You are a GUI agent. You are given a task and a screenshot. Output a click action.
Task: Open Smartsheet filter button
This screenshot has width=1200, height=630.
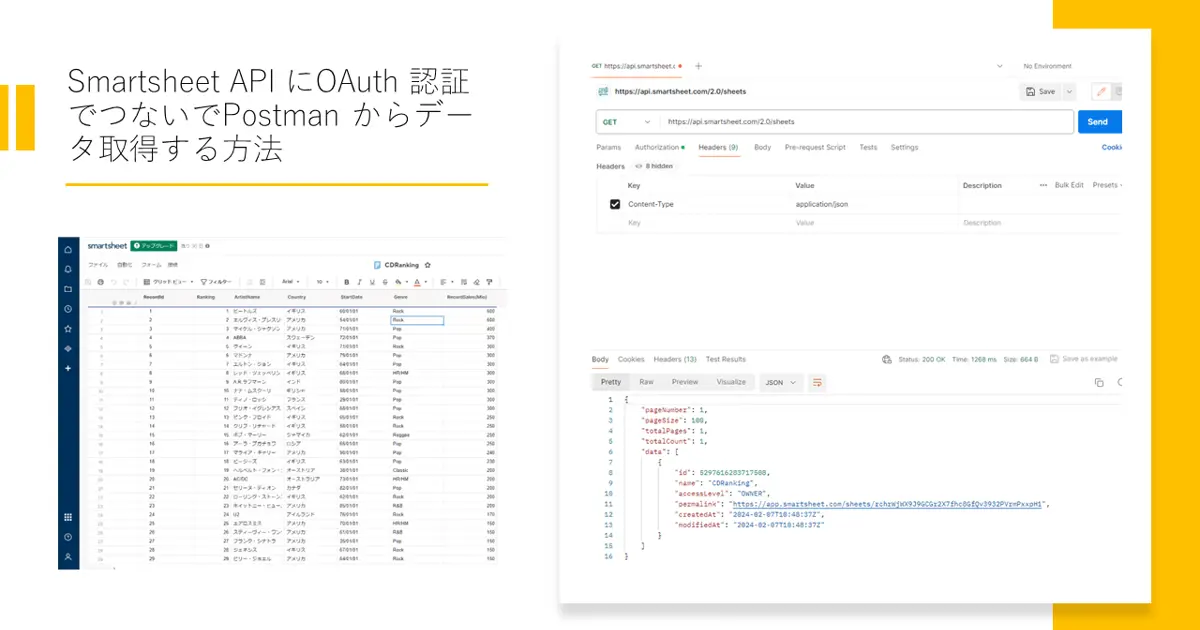click(x=216, y=282)
